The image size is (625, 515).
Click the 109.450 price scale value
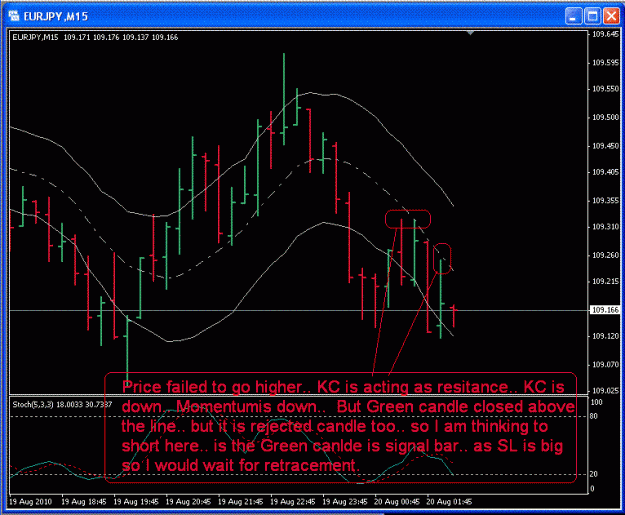[605, 146]
